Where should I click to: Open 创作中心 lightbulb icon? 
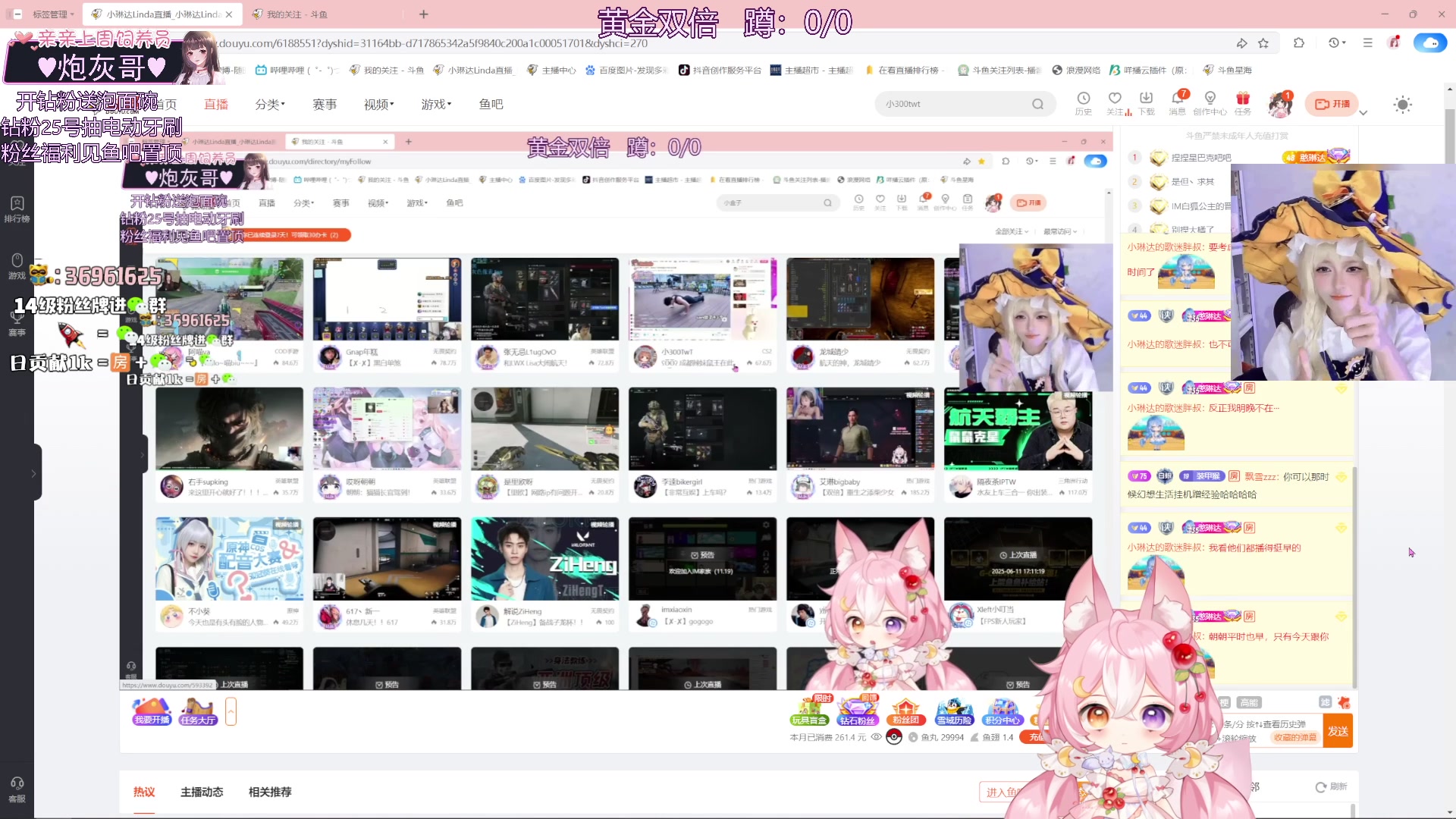[x=1210, y=103]
